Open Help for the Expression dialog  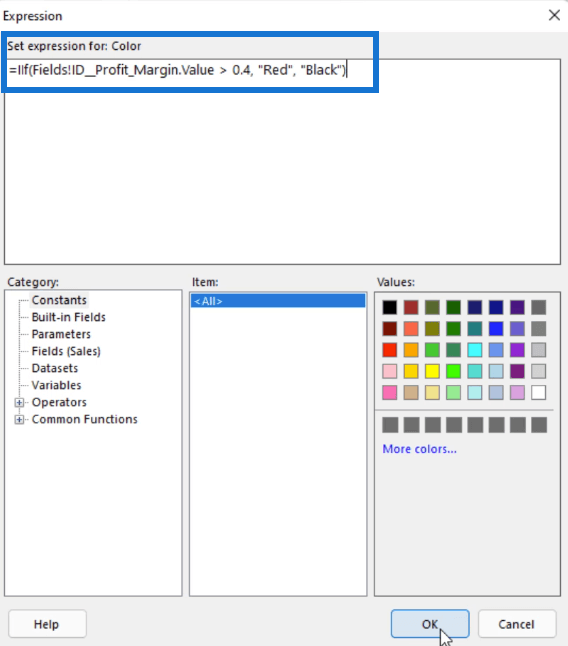pyautogui.click(x=47, y=624)
